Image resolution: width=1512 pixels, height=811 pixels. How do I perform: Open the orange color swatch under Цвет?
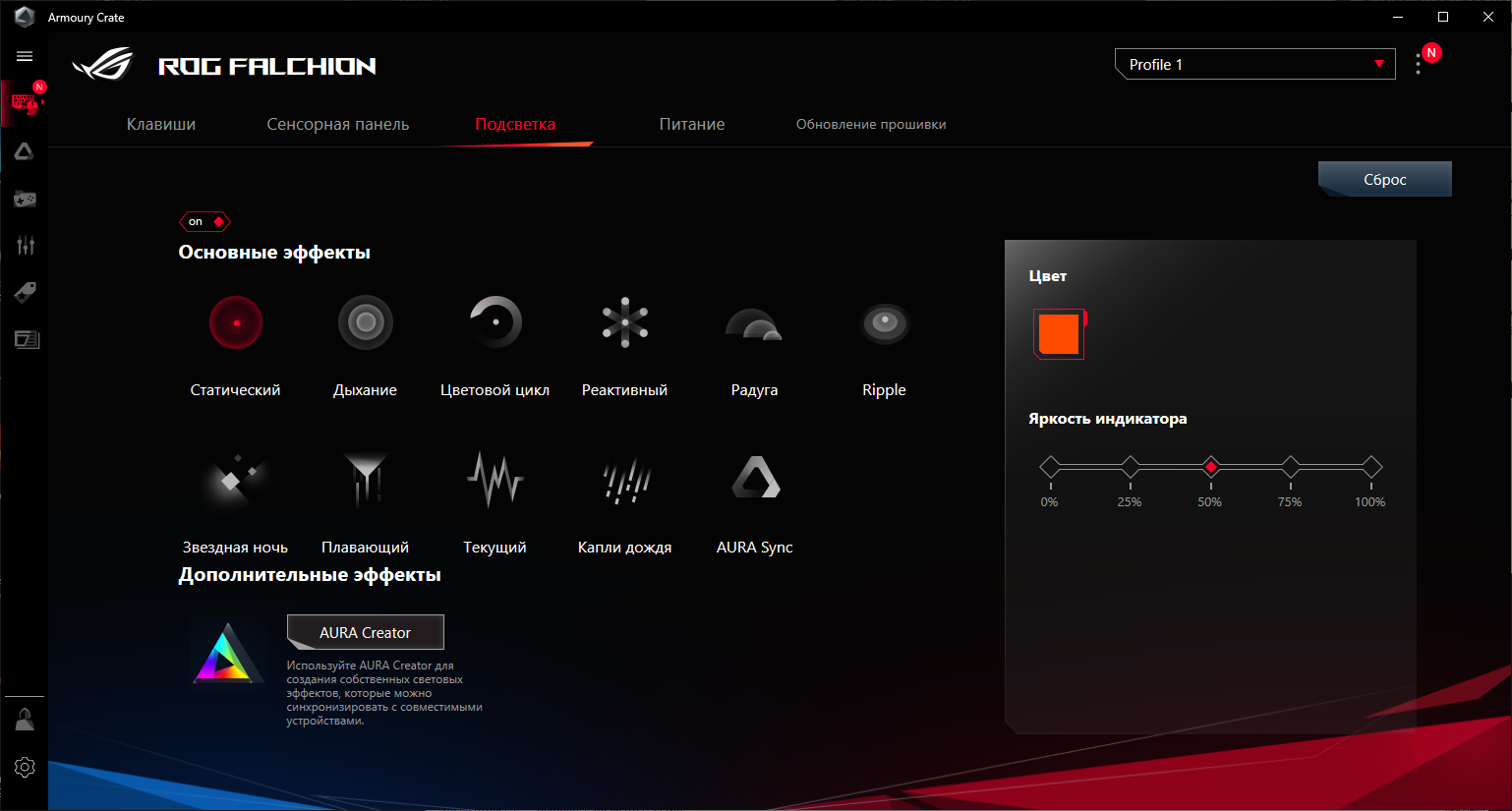[x=1059, y=334]
